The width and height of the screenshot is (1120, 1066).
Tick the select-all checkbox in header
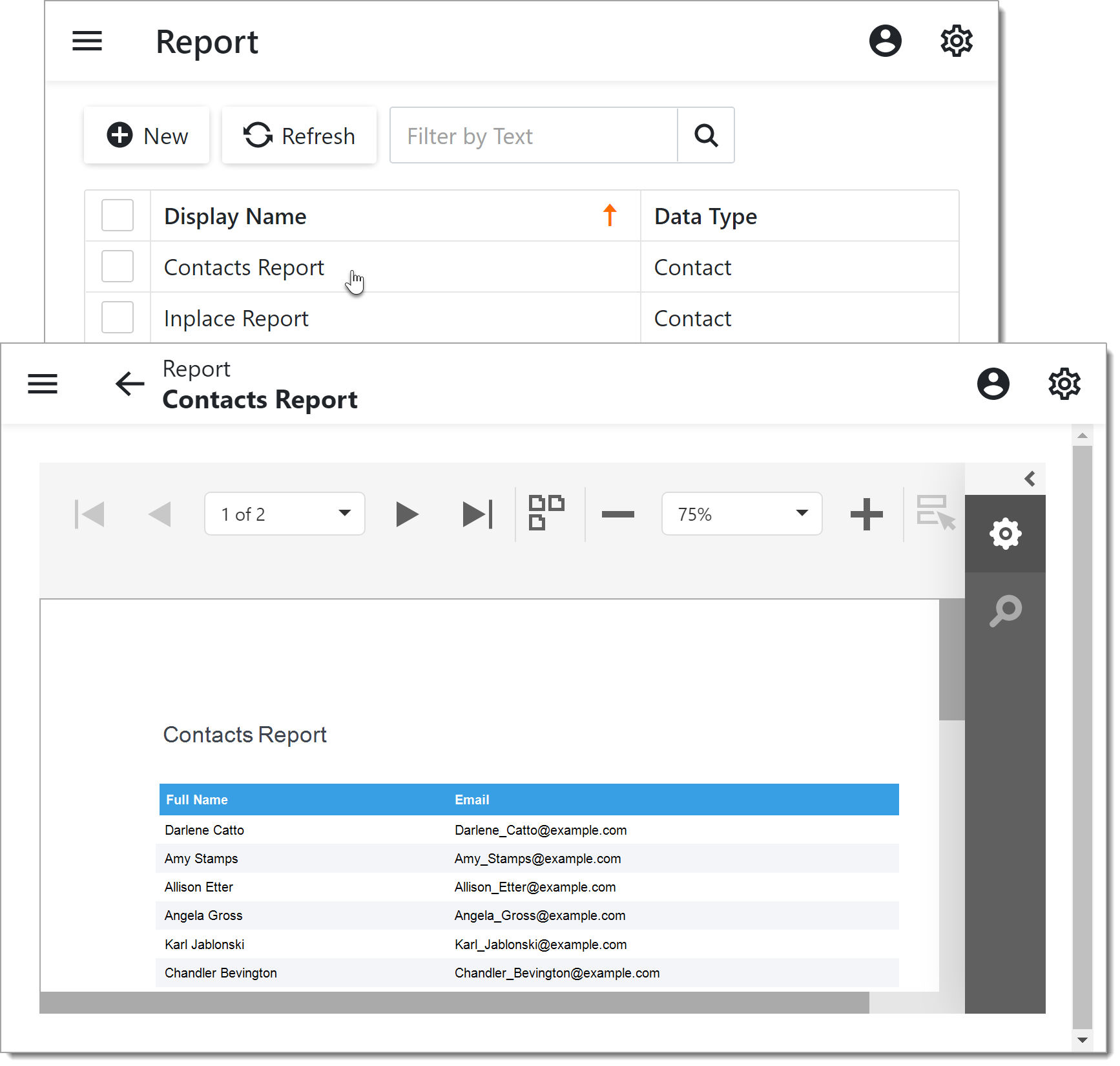coord(118,216)
